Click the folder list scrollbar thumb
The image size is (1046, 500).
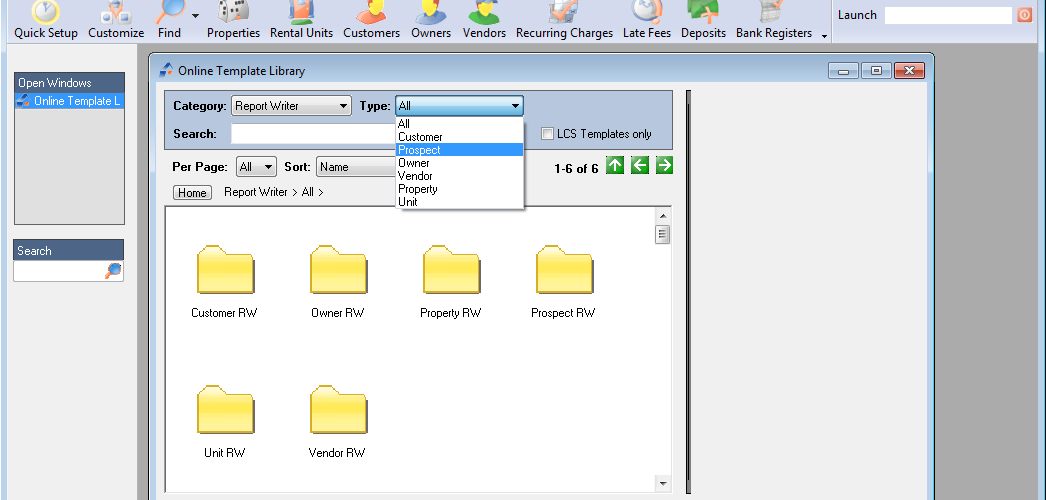click(662, 235)
